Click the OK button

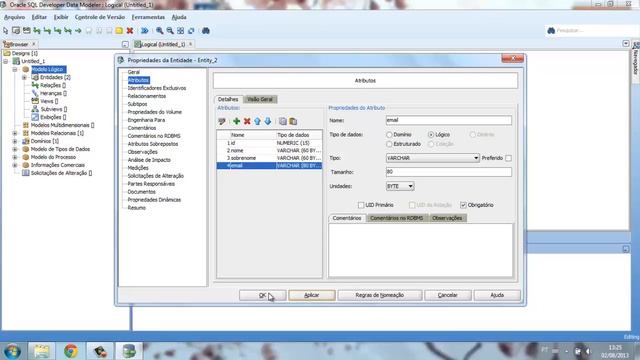pos(262,295)
